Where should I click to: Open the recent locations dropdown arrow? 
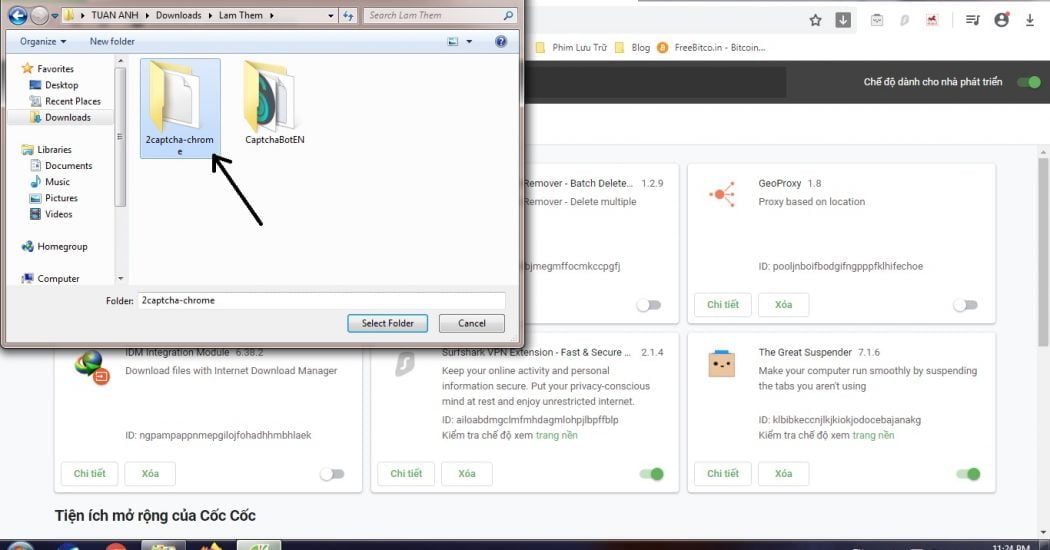click(55, 15)
